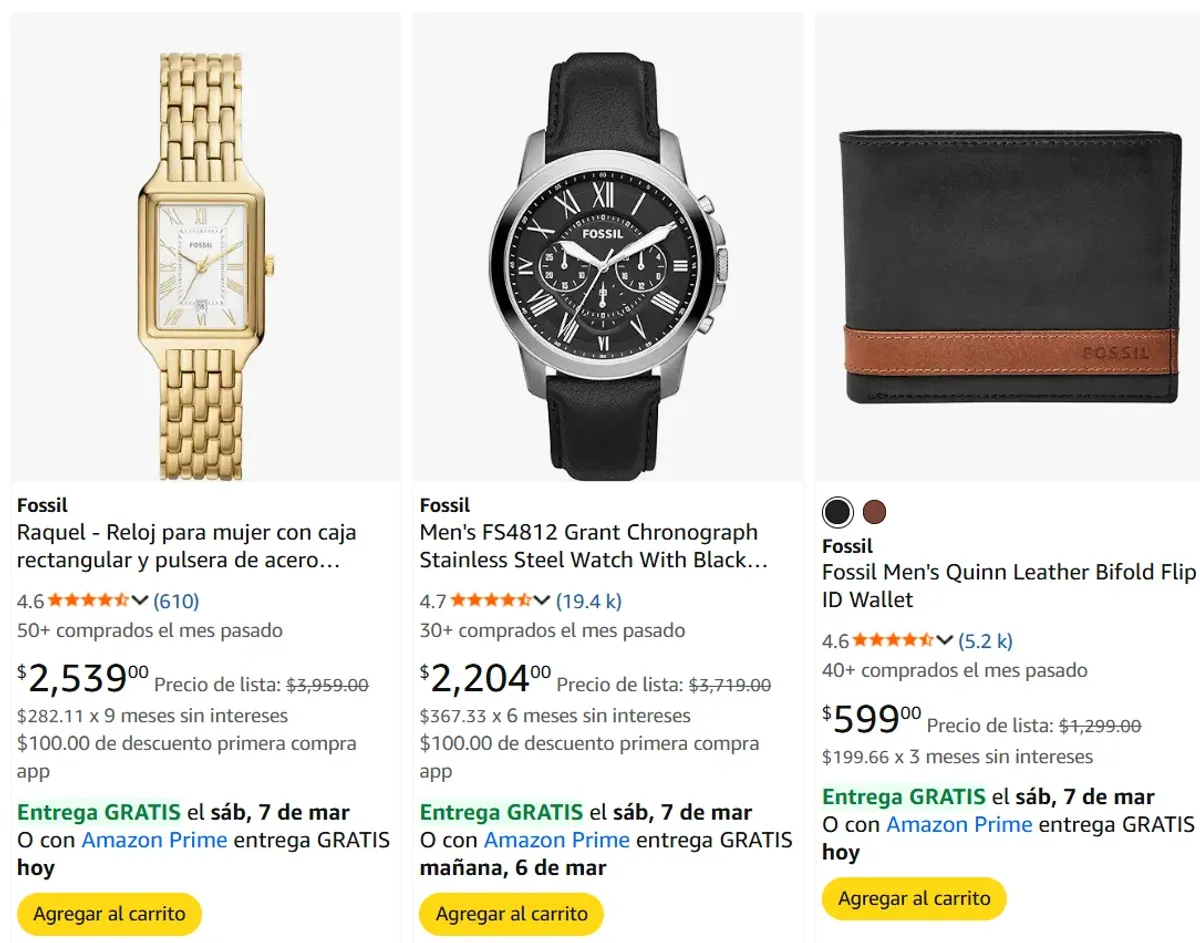The height and width of the screenshot is (943, 1200).
Task: Add the Grant chronograph to the cart
Action: (511, 913)
